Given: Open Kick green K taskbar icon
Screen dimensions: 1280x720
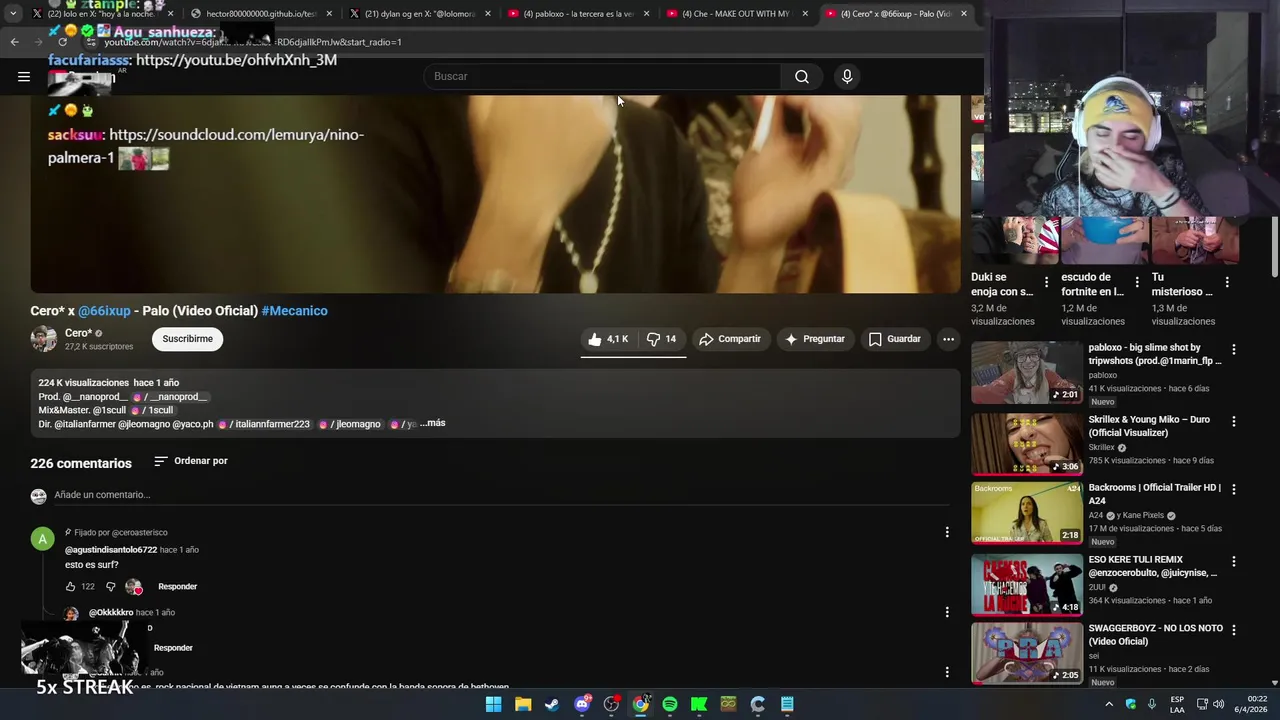Looking at the screenshot, I should click(699, 704).
